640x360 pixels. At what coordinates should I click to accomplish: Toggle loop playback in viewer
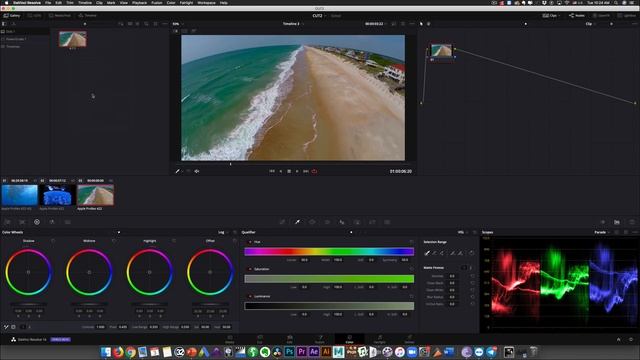coord(314,171)
